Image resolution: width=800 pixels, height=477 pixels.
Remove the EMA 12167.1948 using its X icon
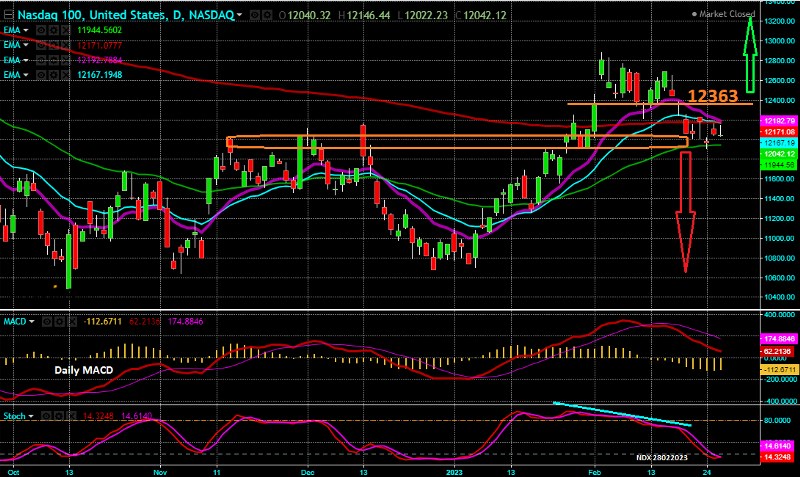65,75
